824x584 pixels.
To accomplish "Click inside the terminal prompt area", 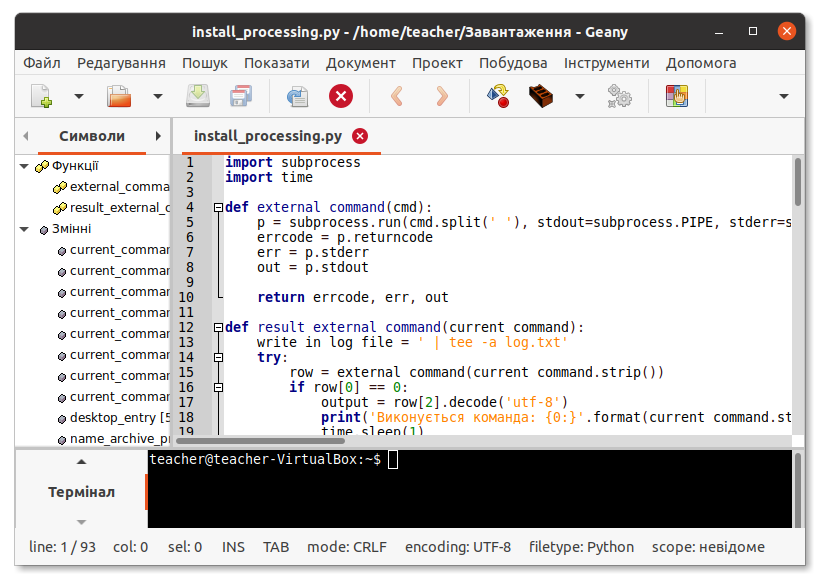I will click(470, 490).
